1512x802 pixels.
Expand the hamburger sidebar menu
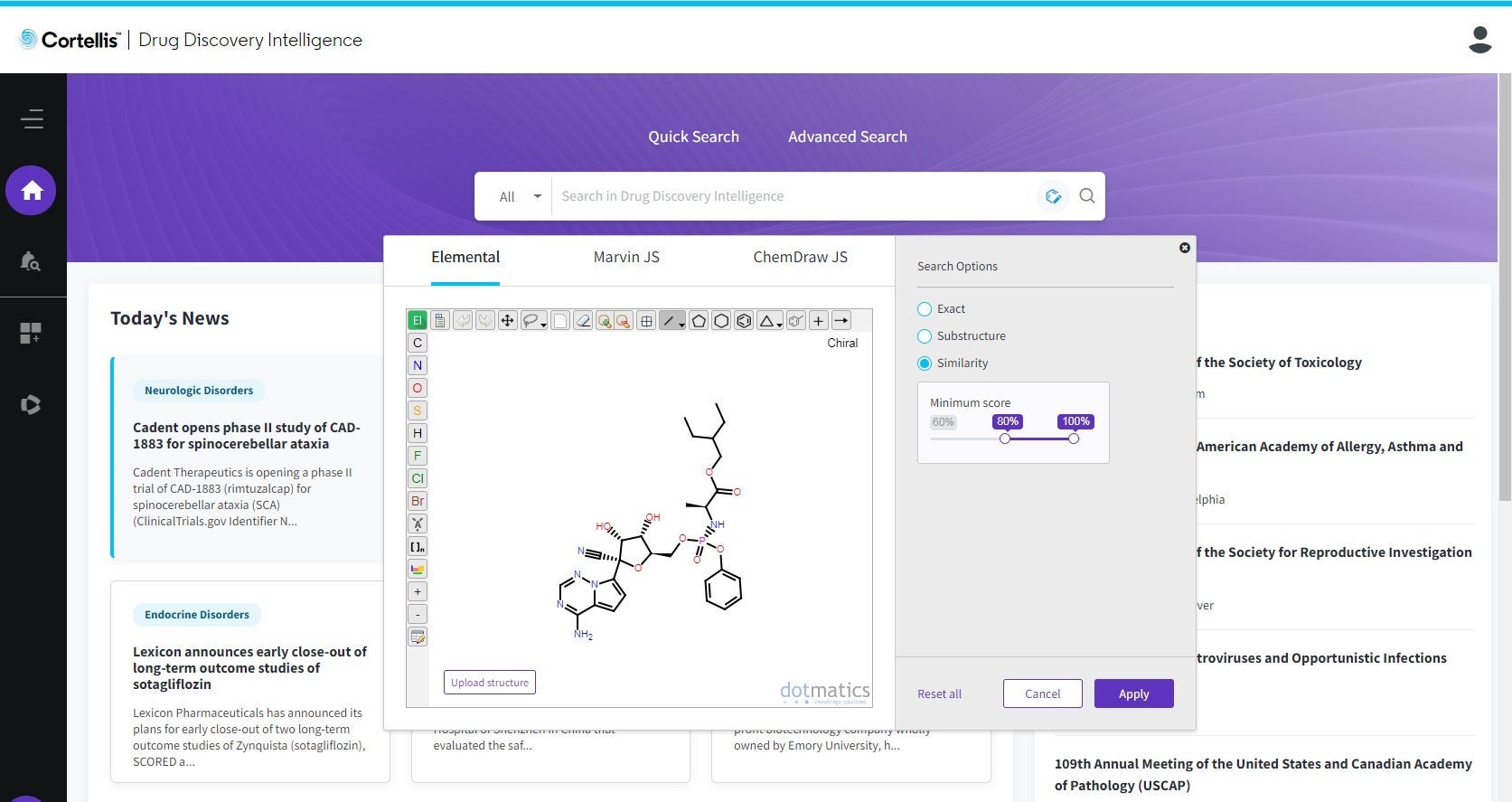pyautogui.click(x=33, y=119)
